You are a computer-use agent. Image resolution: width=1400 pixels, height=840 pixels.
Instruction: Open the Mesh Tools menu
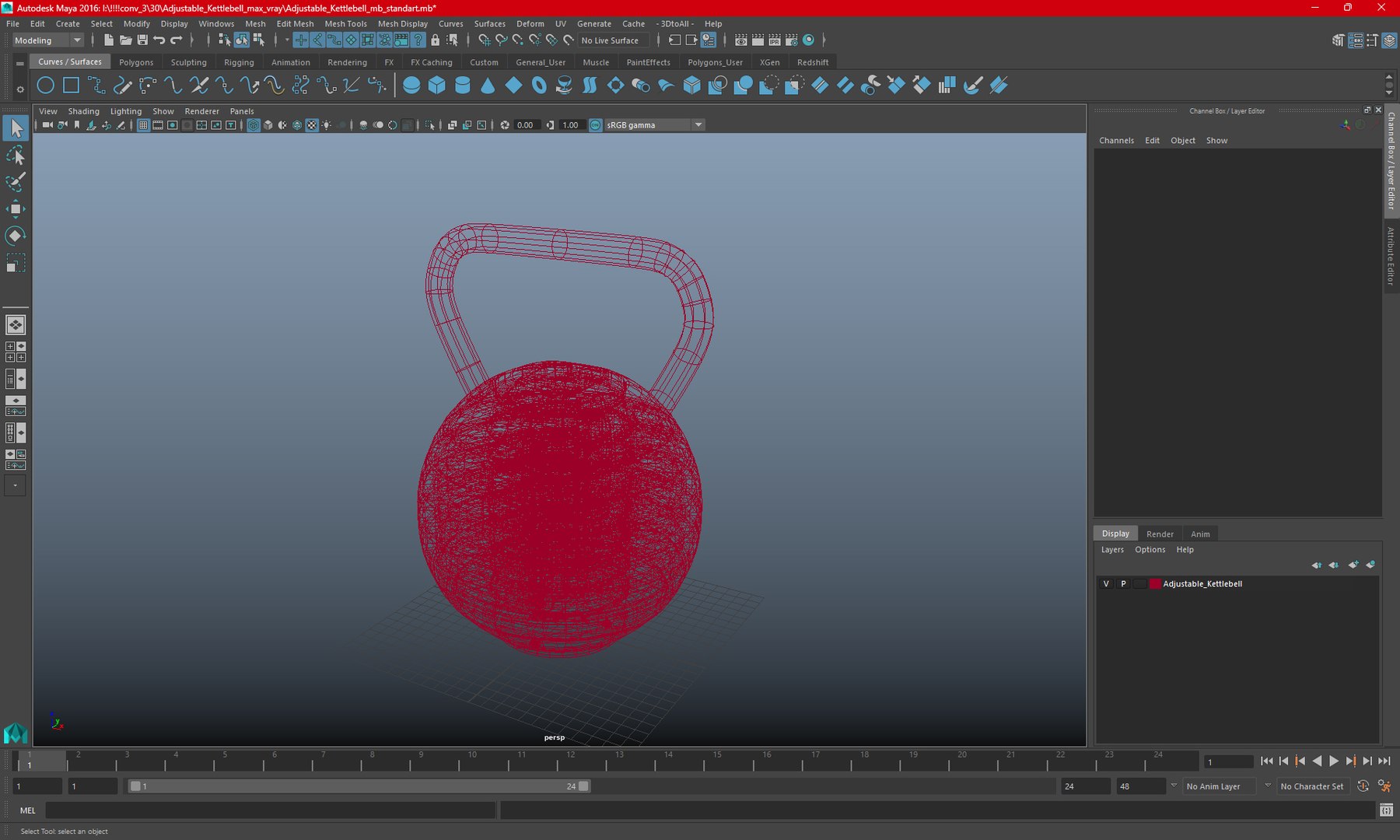(345, 24)
